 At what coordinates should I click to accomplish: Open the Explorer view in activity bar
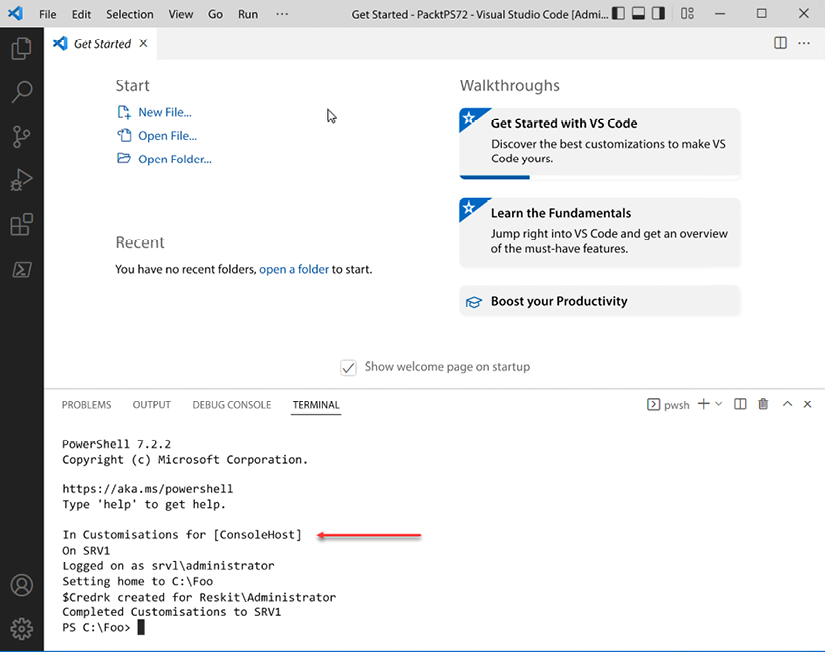point(22,48)
